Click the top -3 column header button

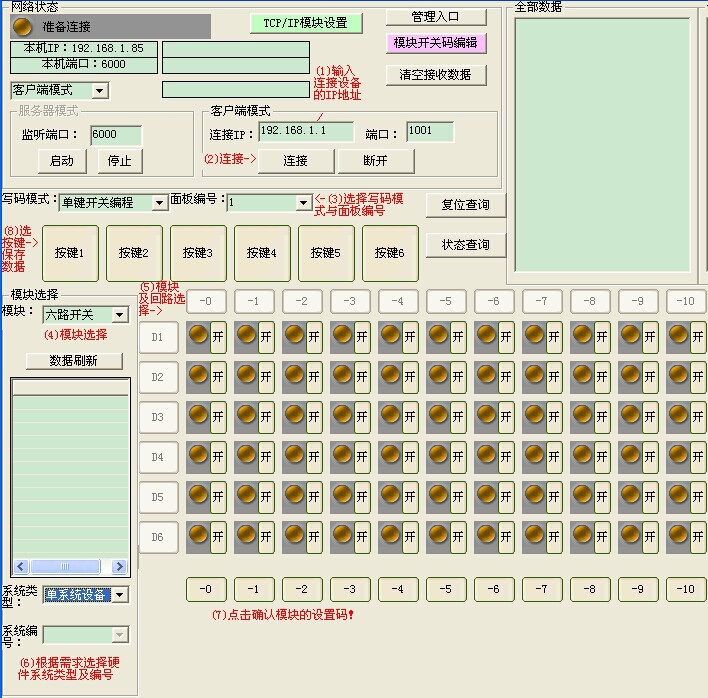click(x=350, y=301)
